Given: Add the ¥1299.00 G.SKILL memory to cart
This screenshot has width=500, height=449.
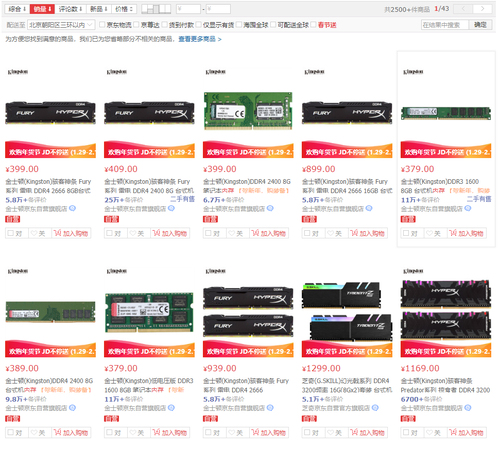Looking at the screenshot, I should click(x=368, y=433).
